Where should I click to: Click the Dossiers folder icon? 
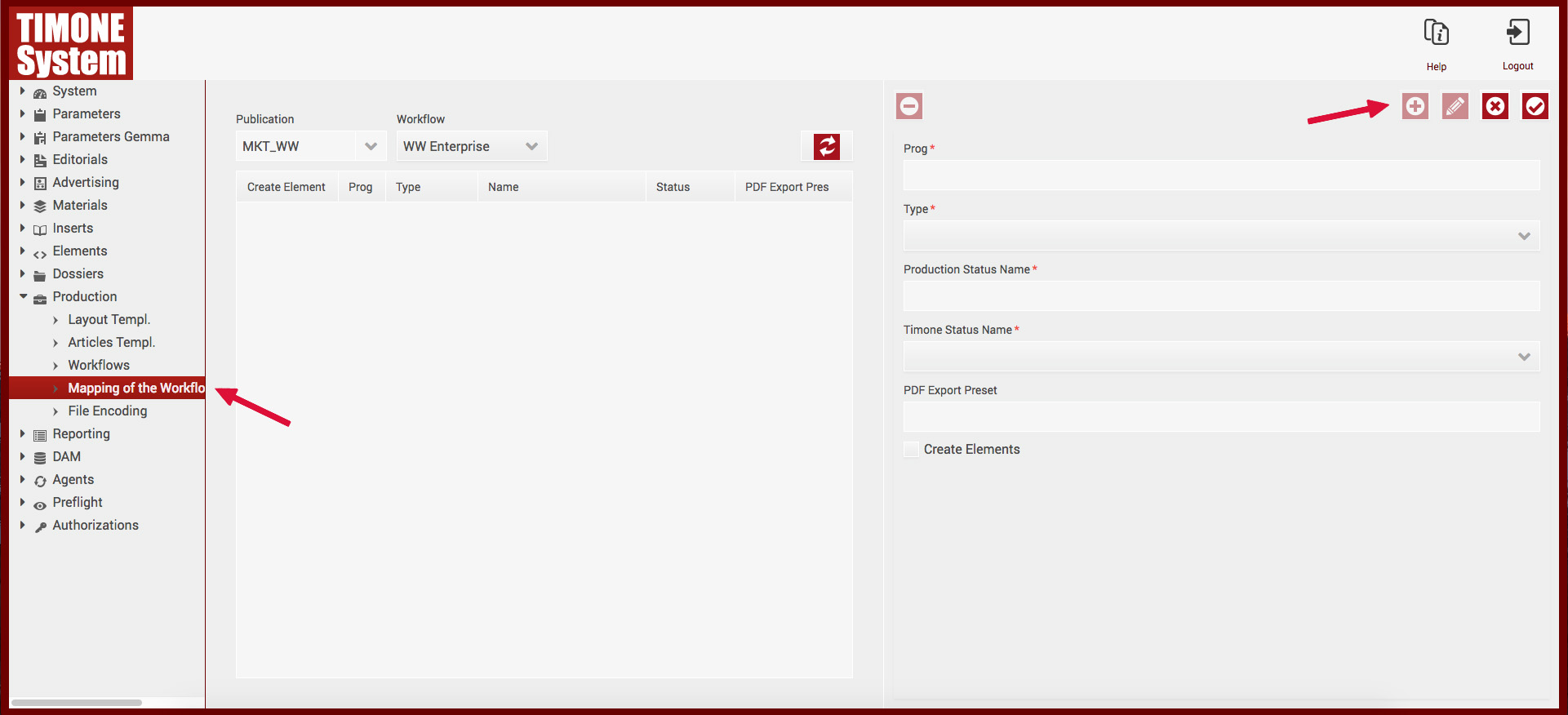click(40, 275)
